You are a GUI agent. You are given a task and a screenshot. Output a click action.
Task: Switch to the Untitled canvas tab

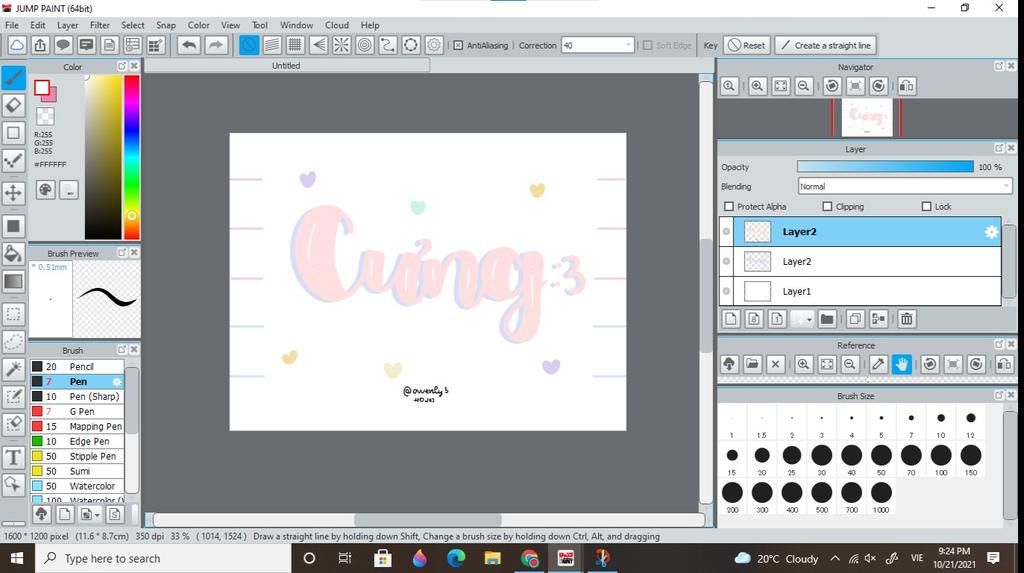pyautogui.click(x=286, y=65)
